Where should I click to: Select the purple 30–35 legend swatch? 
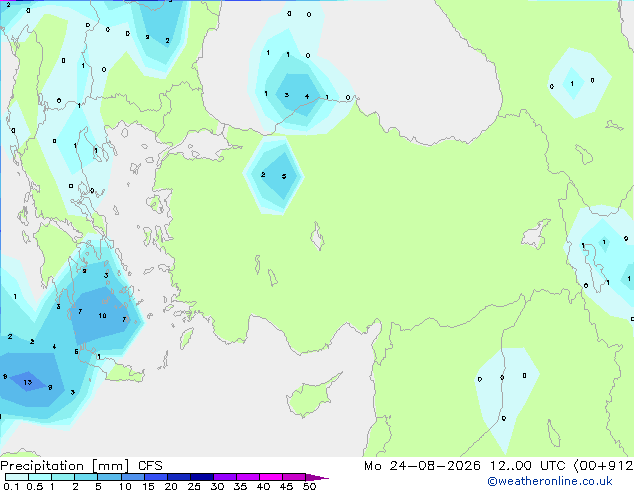(225, 477)
